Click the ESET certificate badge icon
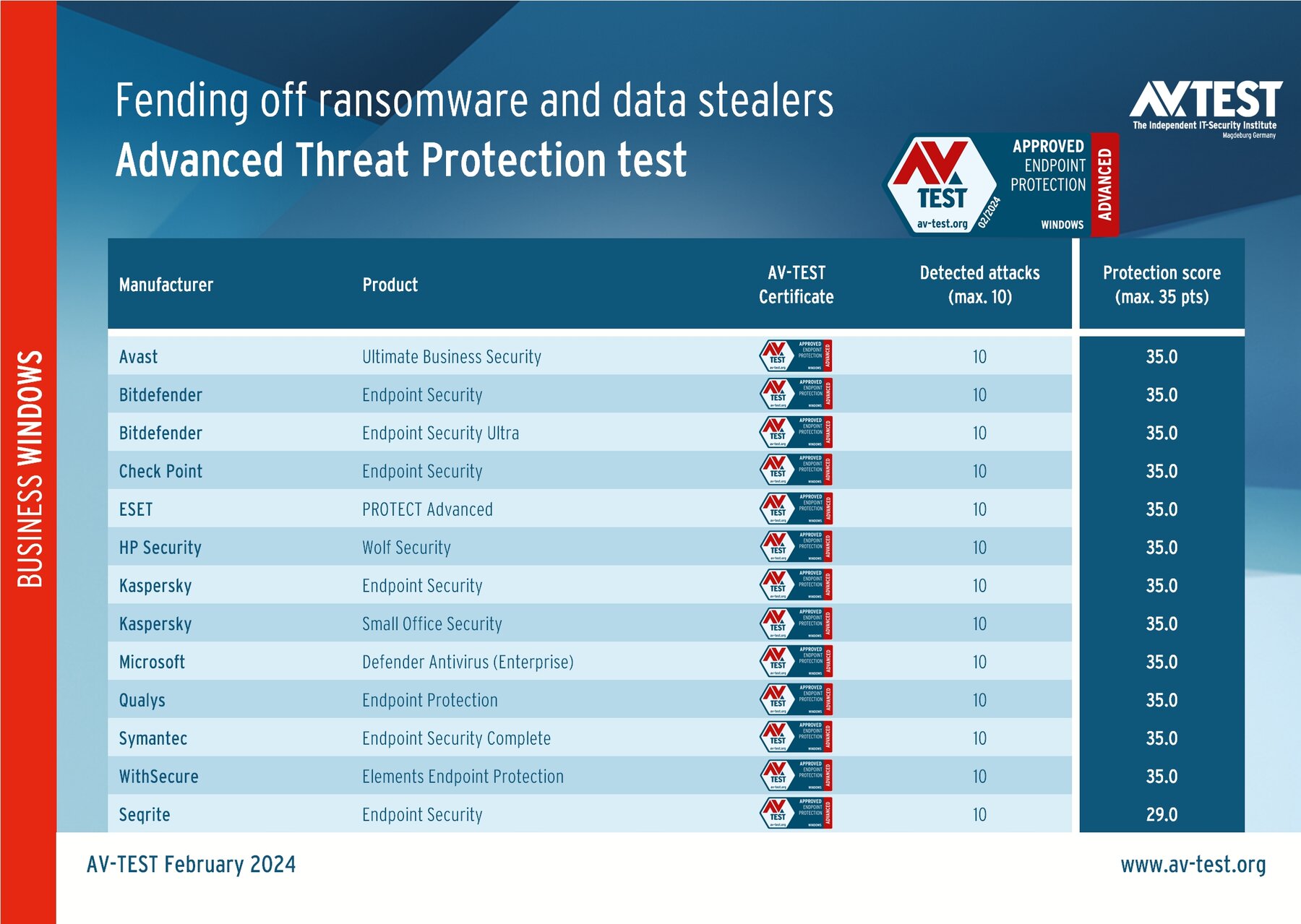 click(x=795, y=509)
